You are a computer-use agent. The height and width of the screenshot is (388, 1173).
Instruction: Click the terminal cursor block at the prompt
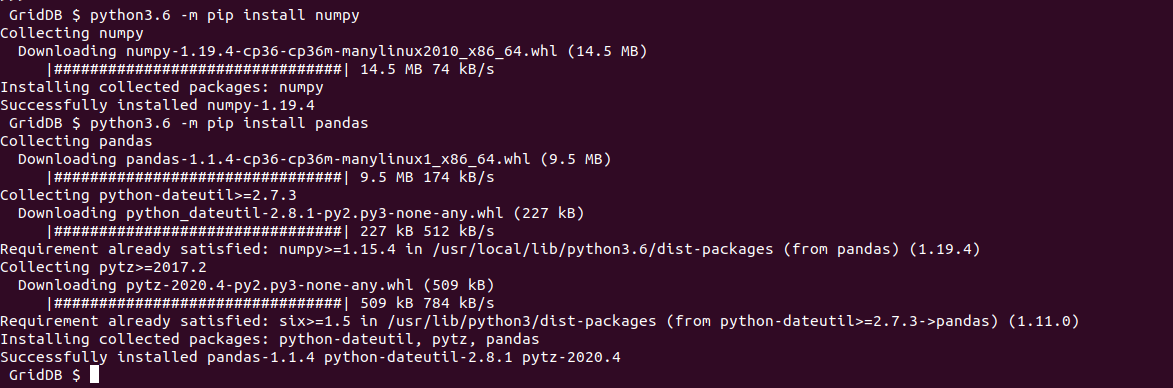pyautogui.click(x=94, y=375)
